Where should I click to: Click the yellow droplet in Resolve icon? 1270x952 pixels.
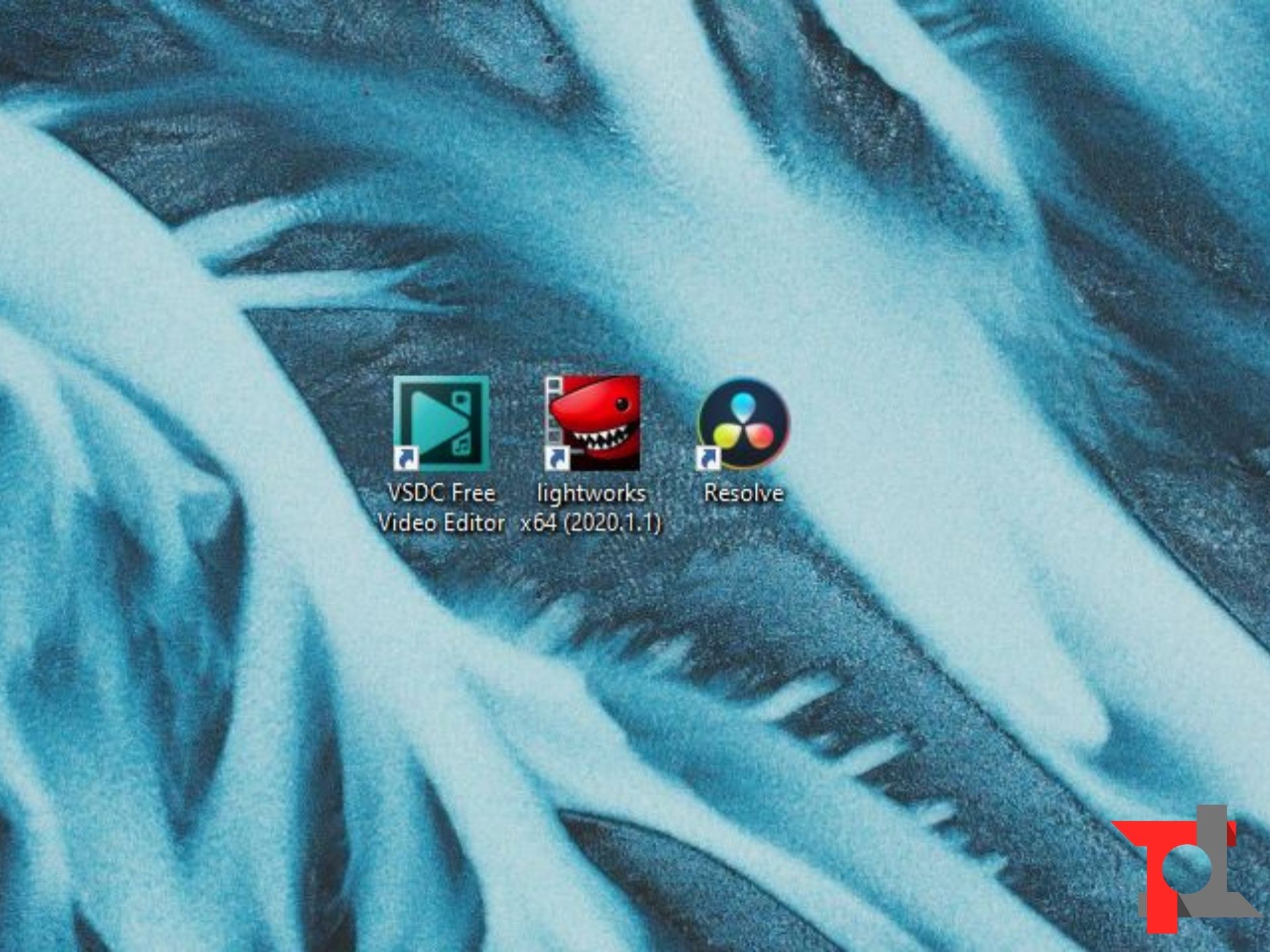(x=726, y=434)
